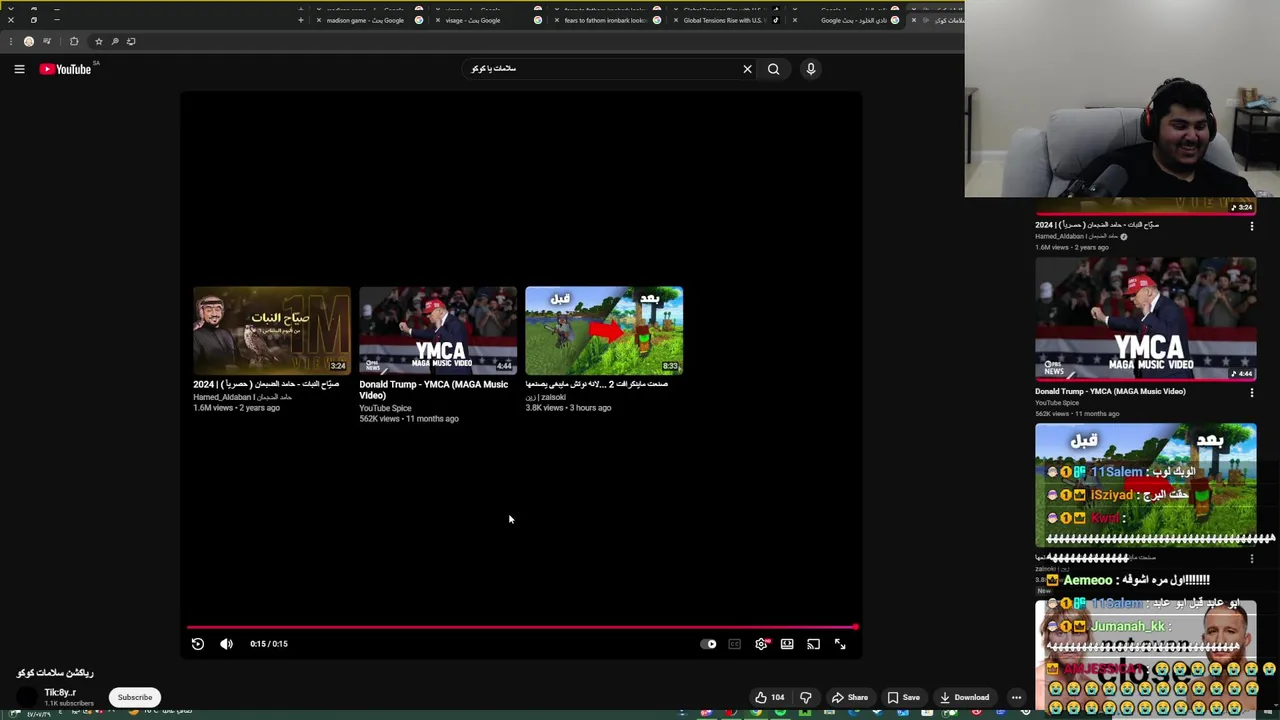Screen dimensions: 1280x720
Task: Go to the YouTube home logo
Action: pos(66,69)
